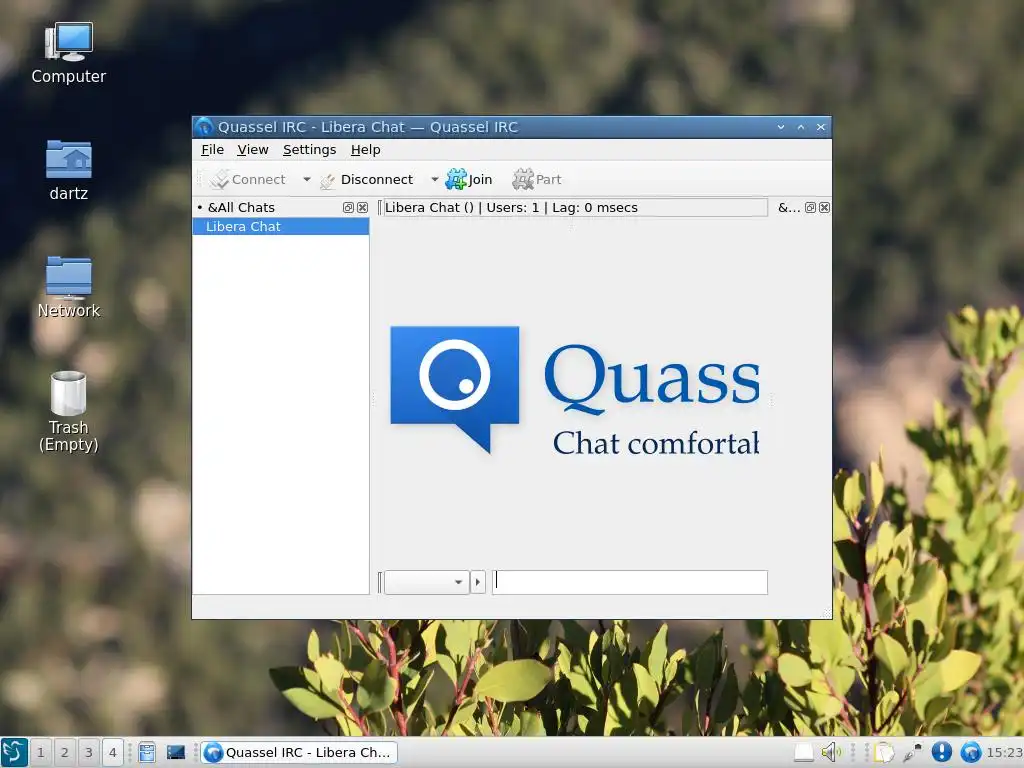Switch to virtual desktop 2
1024x768 pixels.
tap(65, 752)
